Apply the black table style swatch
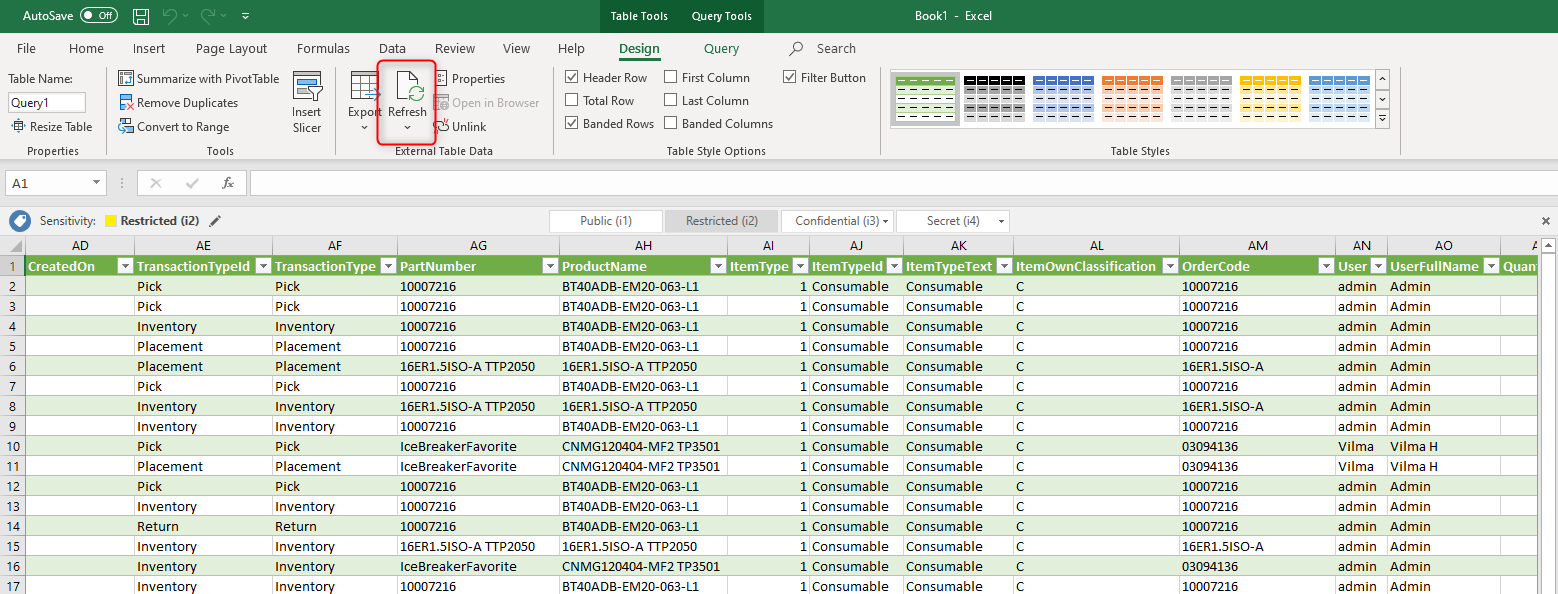This screenshot has height=594, width=1558. (x=993, y=99)
